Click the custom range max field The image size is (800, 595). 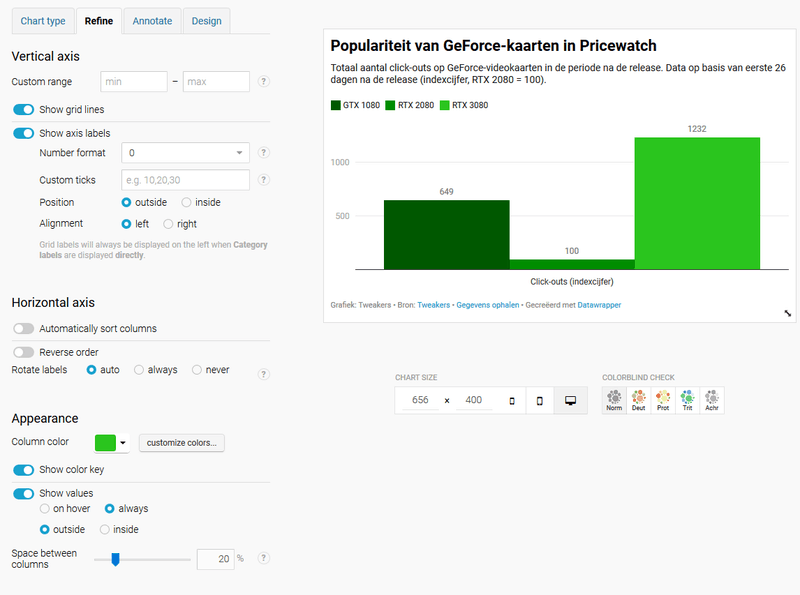(x=216, y=82)
